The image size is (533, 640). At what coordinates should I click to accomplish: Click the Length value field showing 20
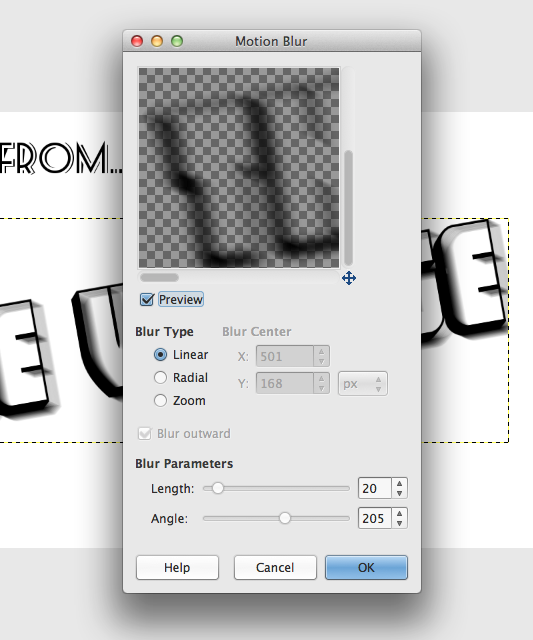pyautogui.click(x=375, y=488)
